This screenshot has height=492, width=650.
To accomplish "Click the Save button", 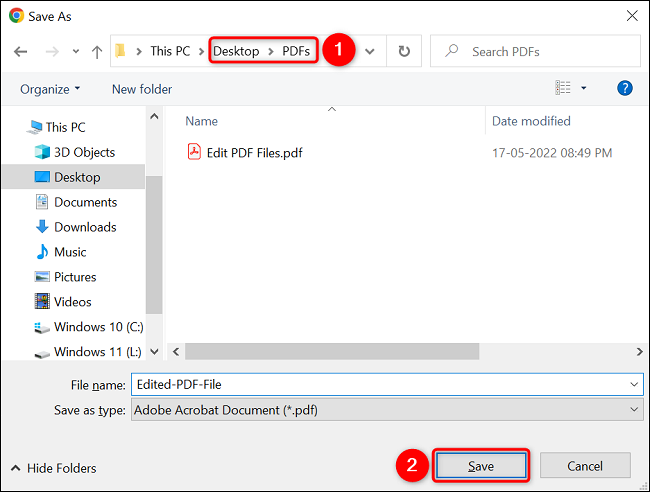I will pos(480,466).
